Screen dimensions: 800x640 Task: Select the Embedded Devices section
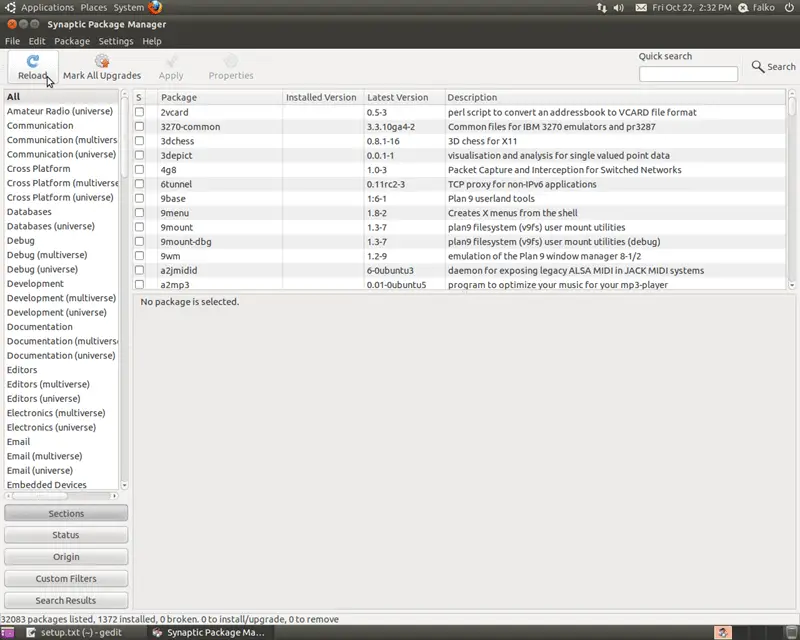click(x=61, y=484)
